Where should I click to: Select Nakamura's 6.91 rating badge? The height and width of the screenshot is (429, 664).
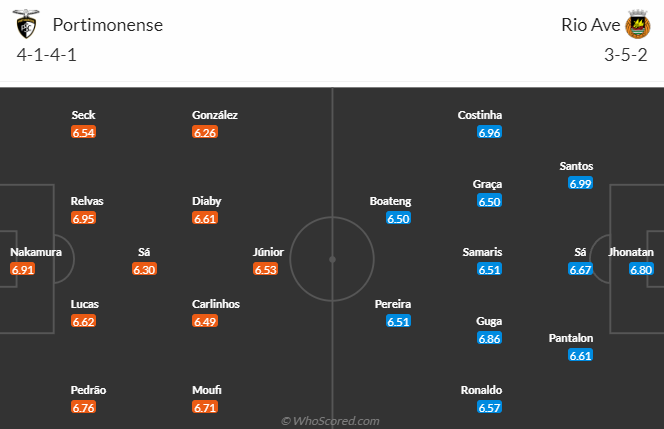23,269
